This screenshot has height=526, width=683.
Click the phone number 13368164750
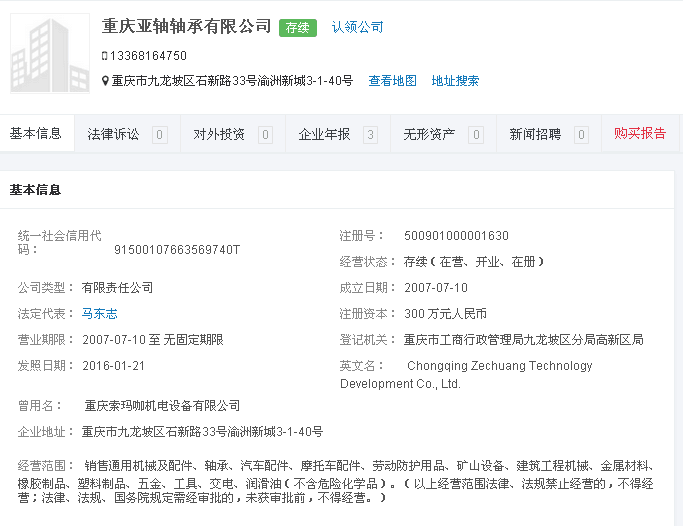coord(148,56)
